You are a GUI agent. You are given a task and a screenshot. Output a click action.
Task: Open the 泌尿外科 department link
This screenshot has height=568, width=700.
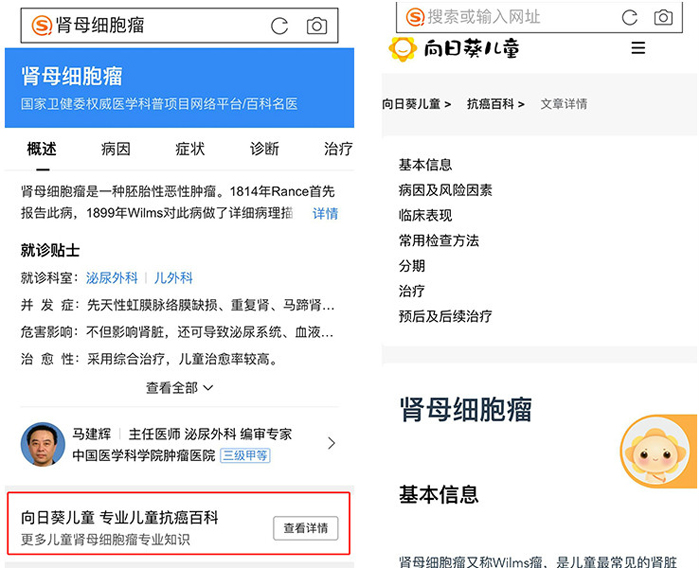(111, 278)
